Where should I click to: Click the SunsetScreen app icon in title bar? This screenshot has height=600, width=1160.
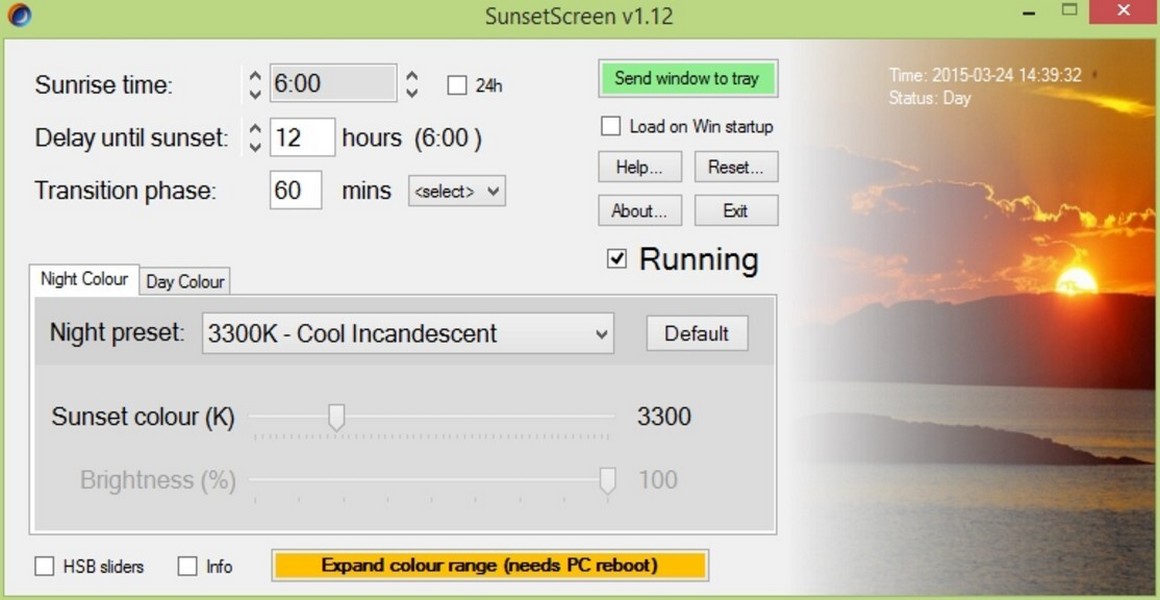pyautogui.click(x=20, y=15)
